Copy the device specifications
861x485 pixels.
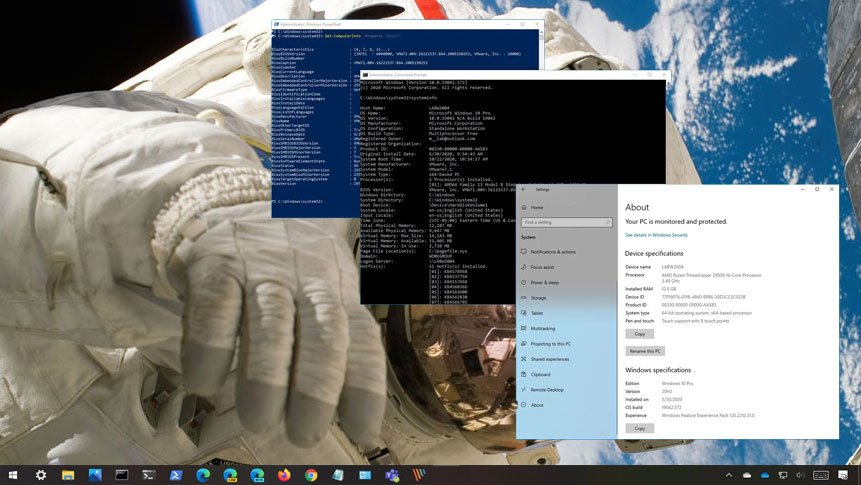click(639, 333)
